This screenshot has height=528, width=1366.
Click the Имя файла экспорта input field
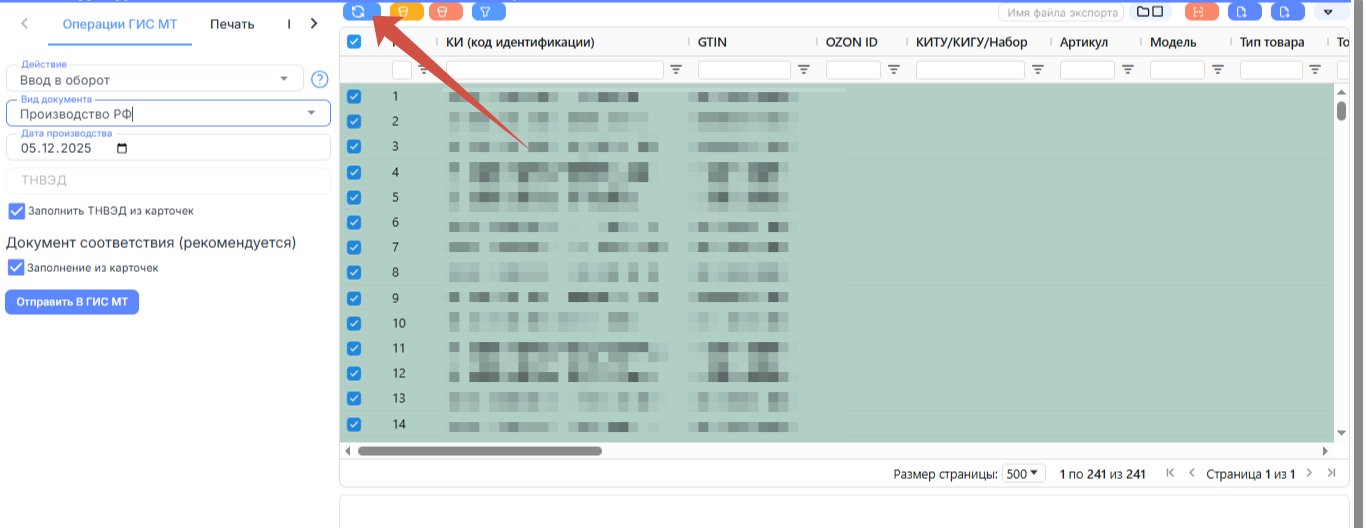[1062, 12]
